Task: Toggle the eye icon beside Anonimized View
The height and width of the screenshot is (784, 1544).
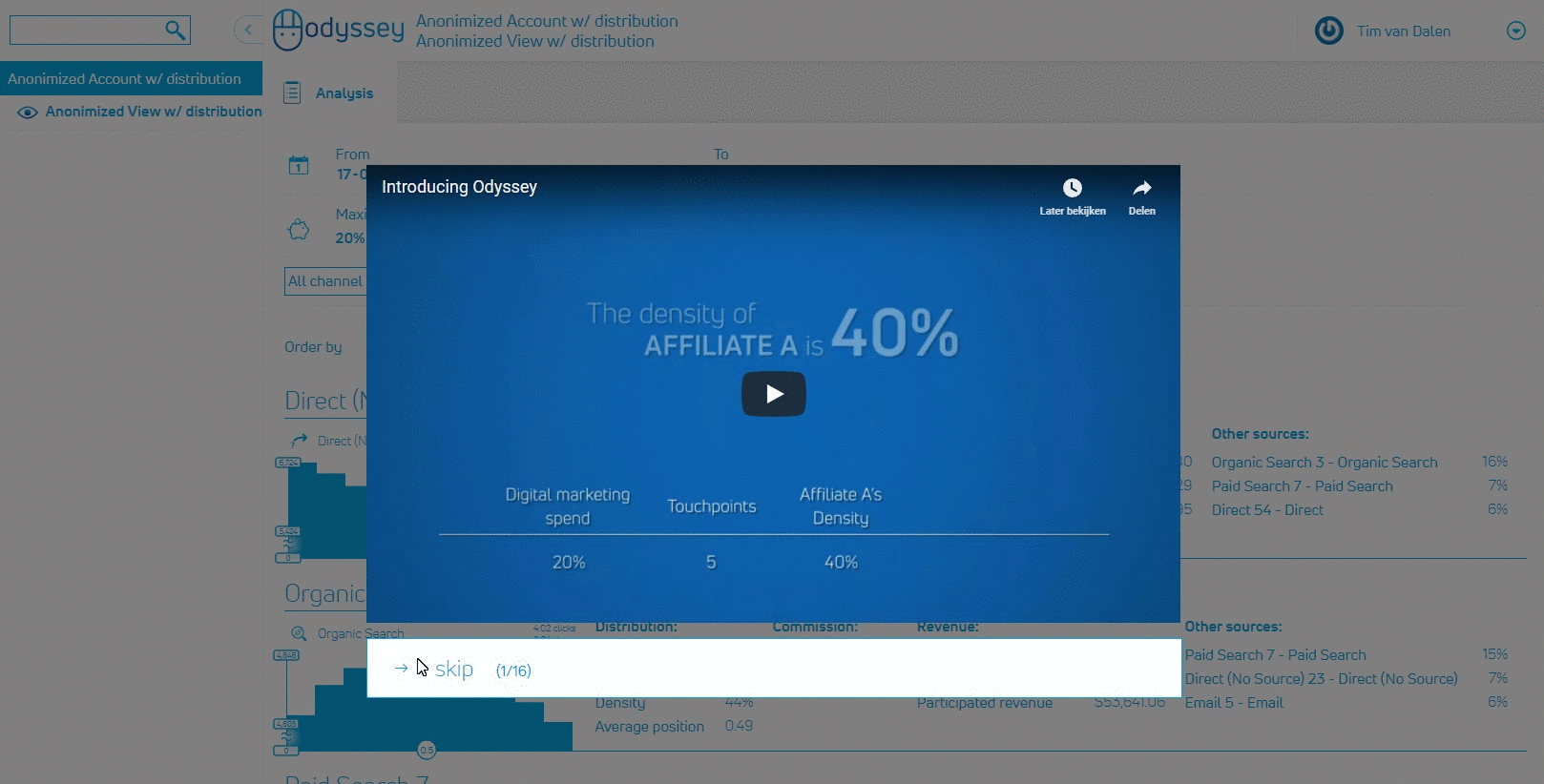Action: pos(28,112)
